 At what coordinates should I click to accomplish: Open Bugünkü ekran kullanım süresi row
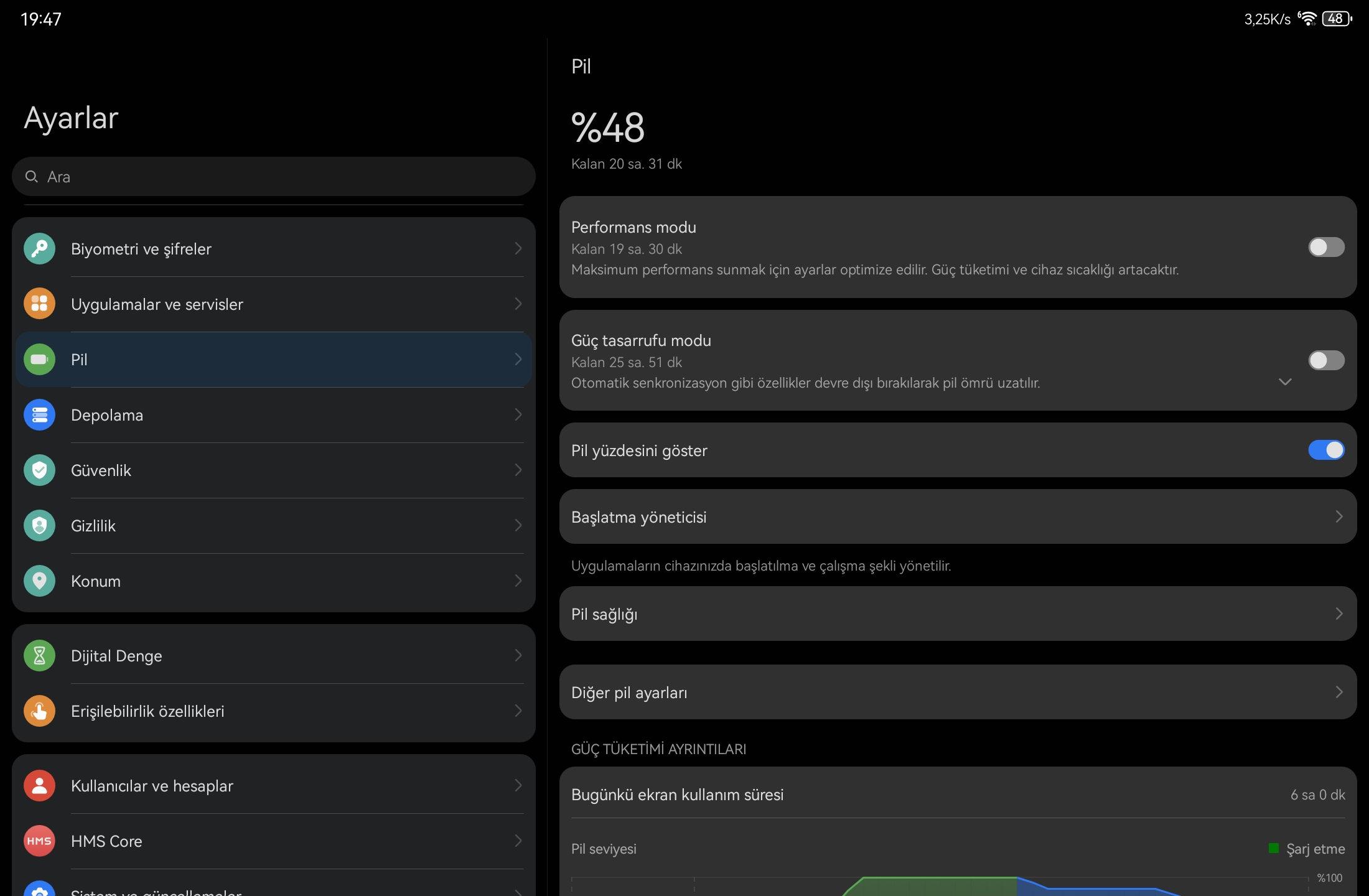958,795
